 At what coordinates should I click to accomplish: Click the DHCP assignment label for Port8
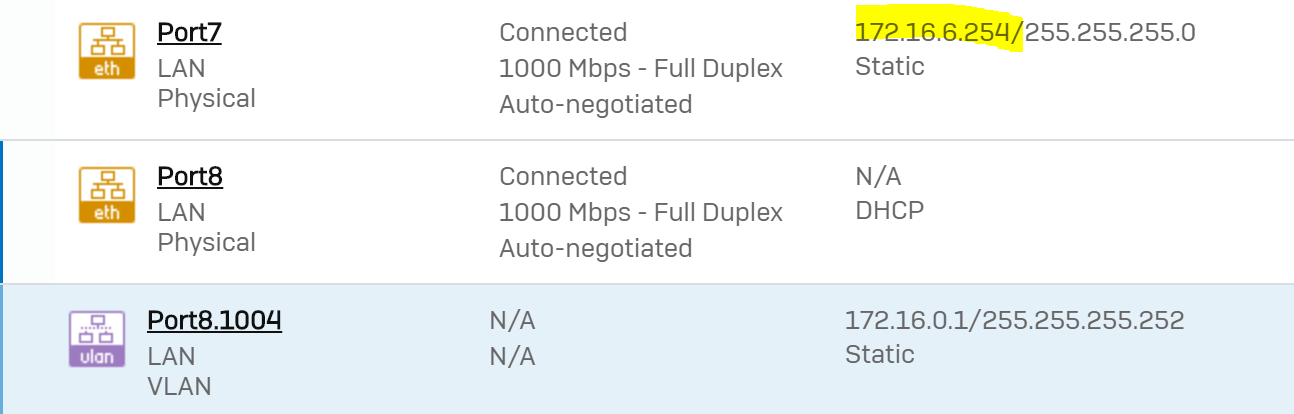(889, 211)
